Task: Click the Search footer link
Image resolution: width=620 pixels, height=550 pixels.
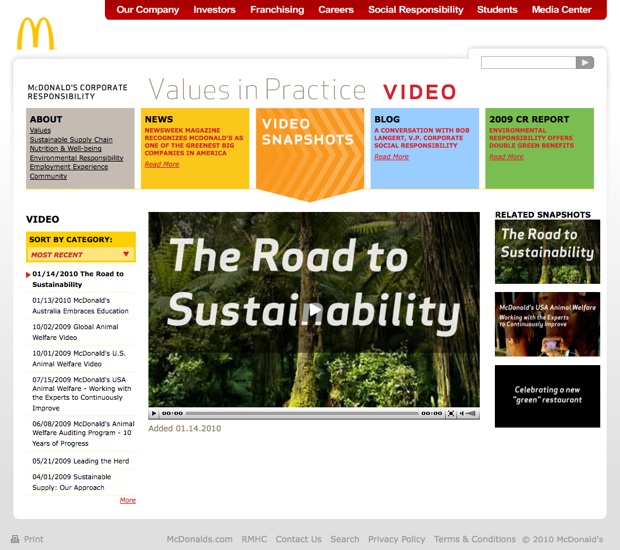Action: click(x=345, y=539)
